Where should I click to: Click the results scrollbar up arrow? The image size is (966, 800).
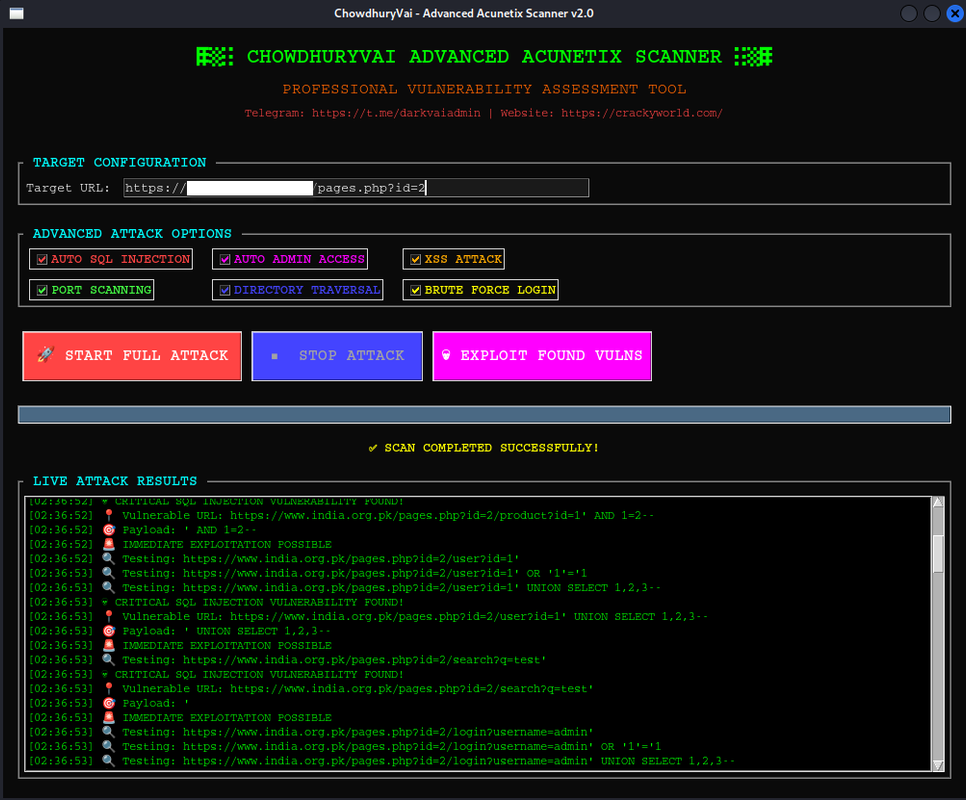(938, 502)
